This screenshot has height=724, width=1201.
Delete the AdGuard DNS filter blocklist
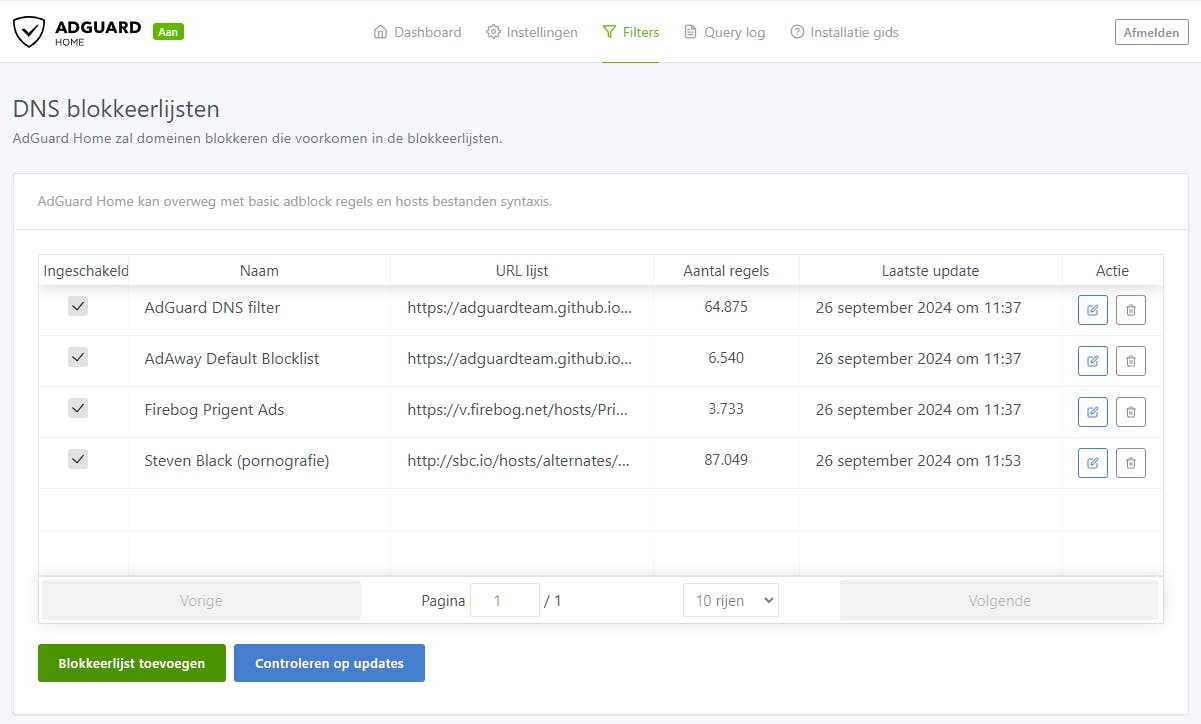pos(1131,310)
